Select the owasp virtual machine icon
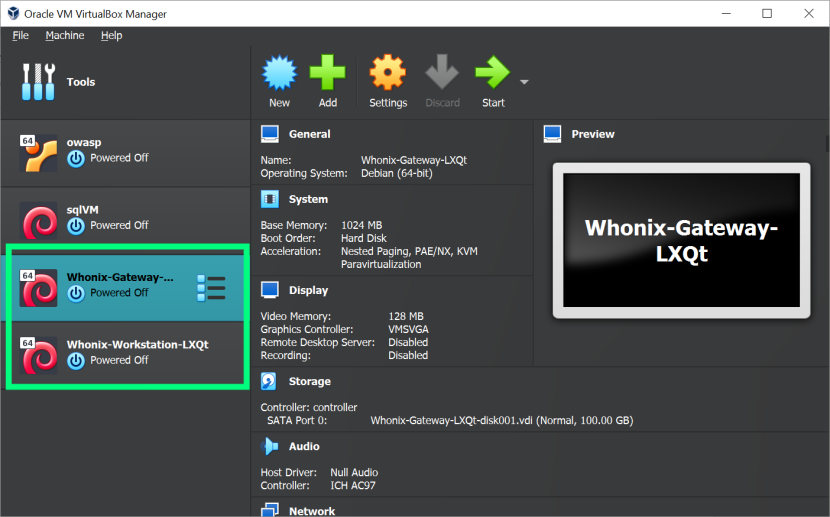This screenshot has height=517, width=830. 38,153
